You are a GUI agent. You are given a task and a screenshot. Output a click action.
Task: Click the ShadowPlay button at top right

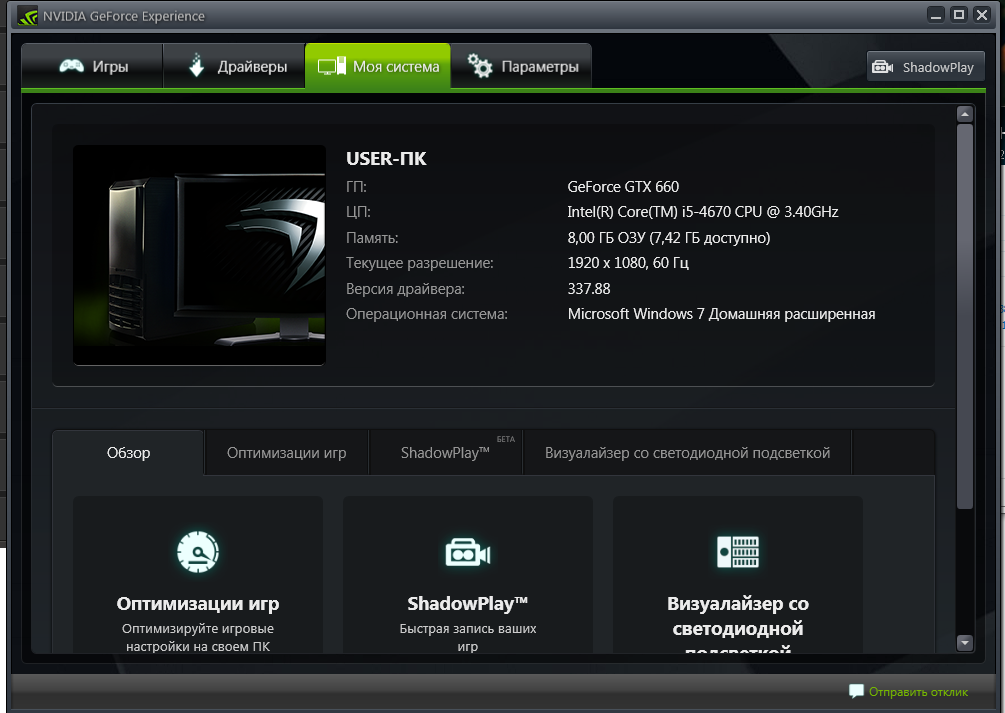[x=926, y=67]
